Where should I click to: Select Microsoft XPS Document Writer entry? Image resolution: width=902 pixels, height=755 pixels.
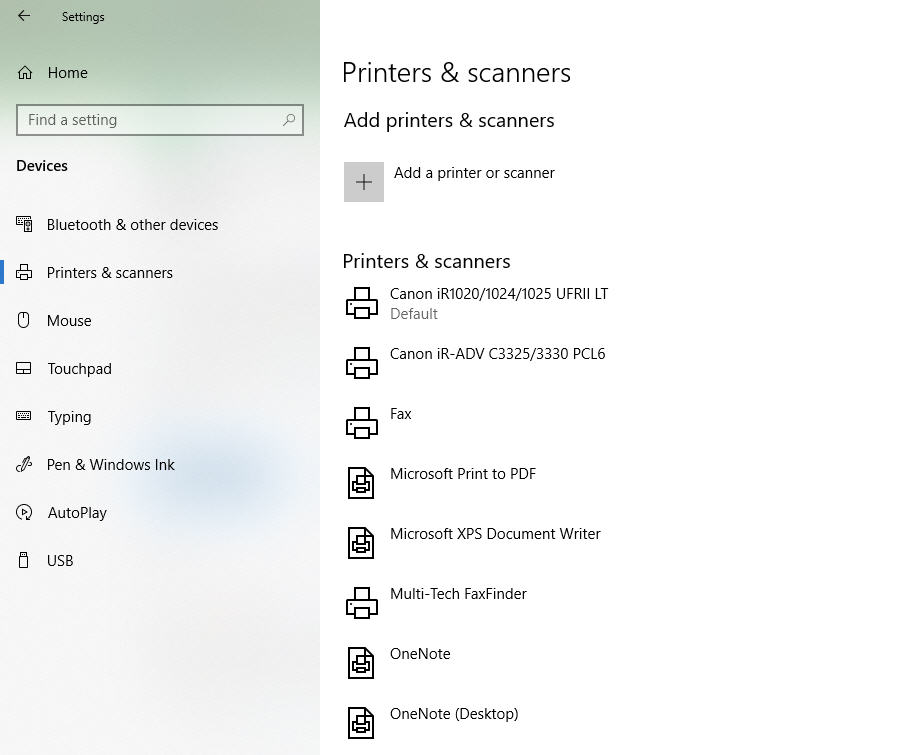pos(495,533)
